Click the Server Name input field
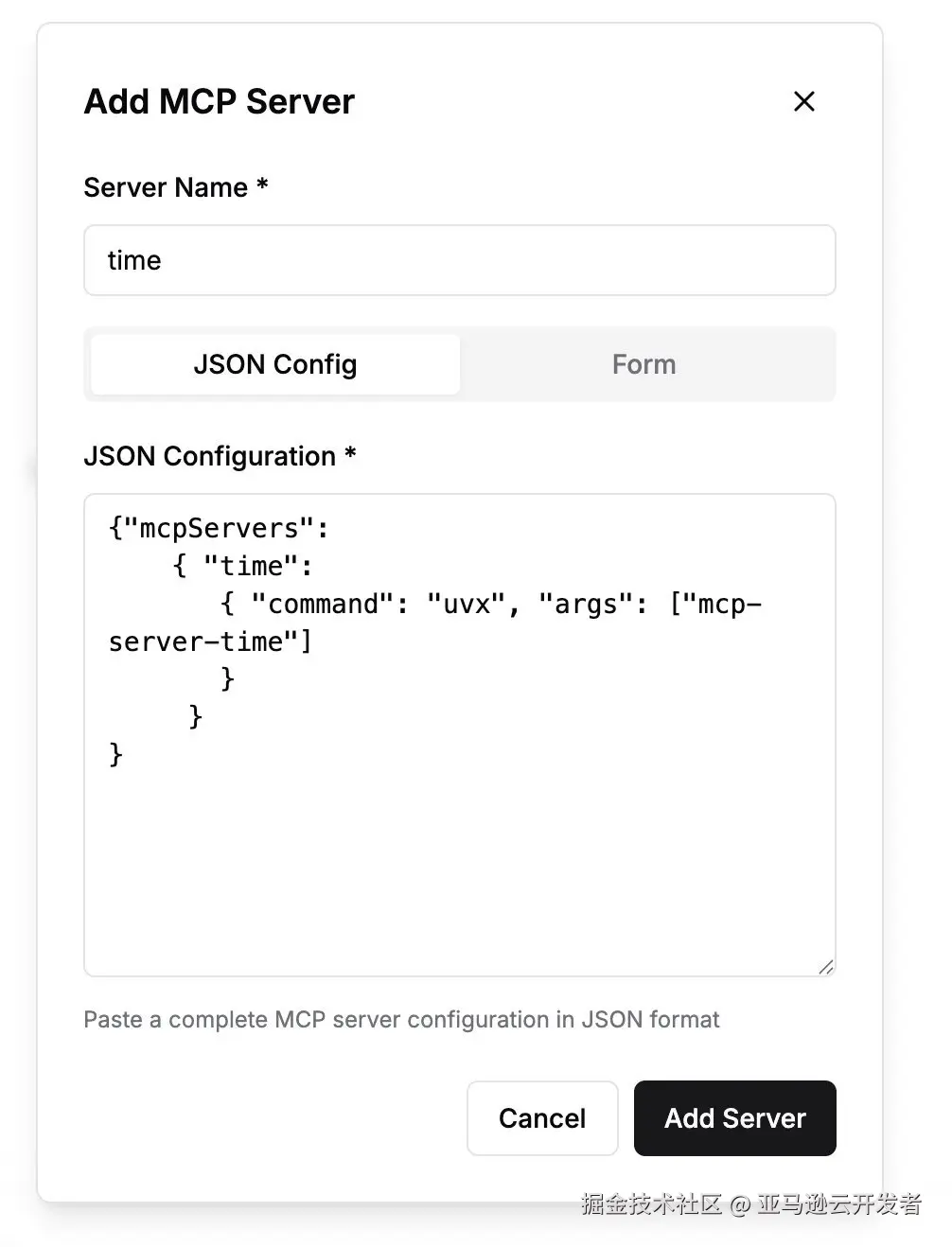Image resolution: width=952 pixels, height=1247 pixels. tap(459, 260)
